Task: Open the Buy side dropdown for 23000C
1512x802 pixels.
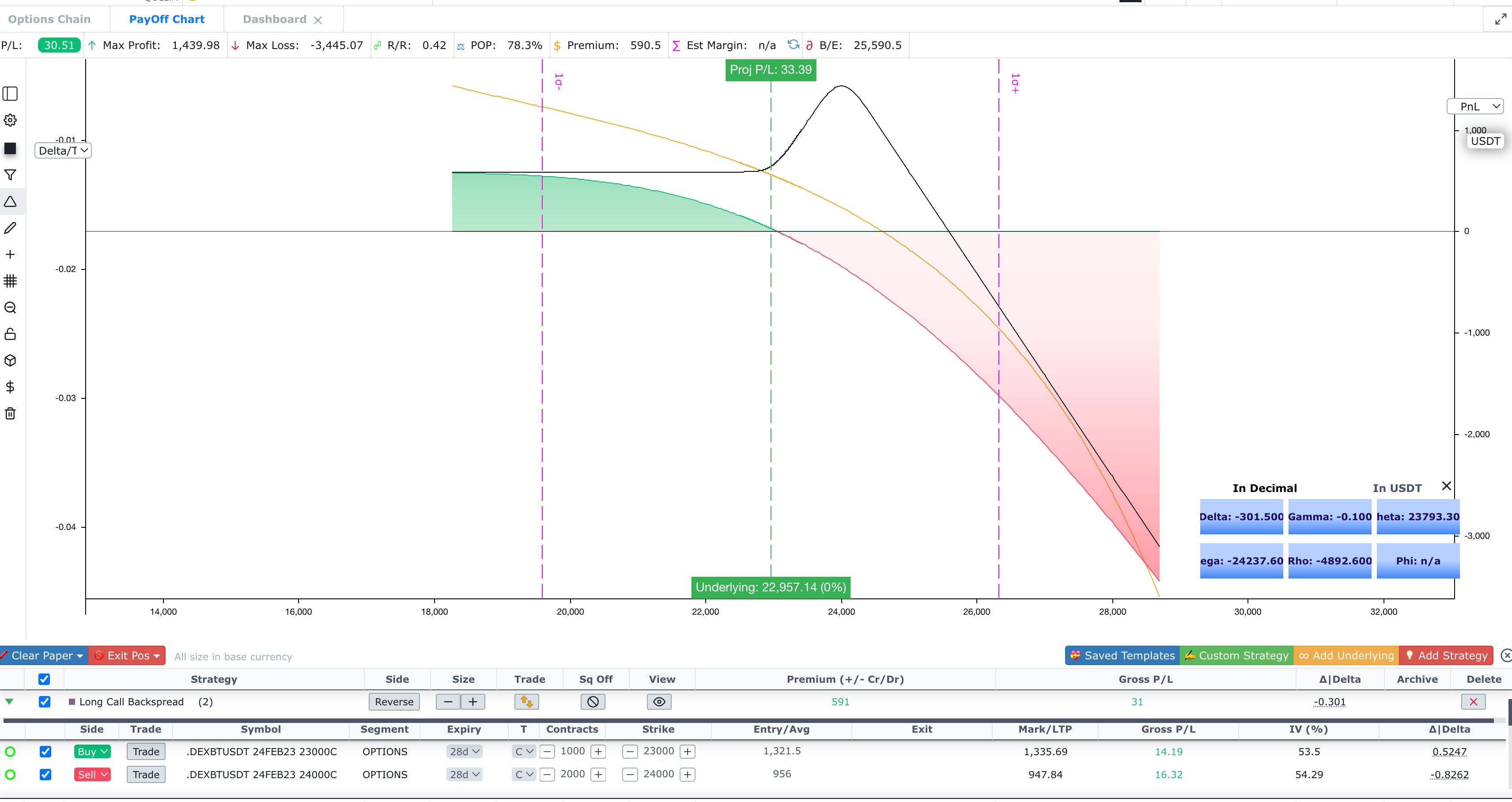Action: point(92,752)
